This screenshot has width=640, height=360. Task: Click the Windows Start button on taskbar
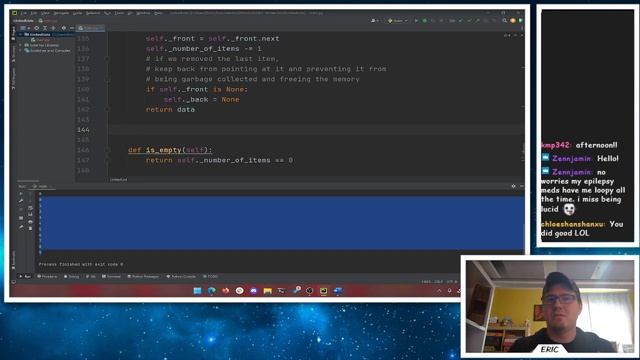click(x=198, y=291)
